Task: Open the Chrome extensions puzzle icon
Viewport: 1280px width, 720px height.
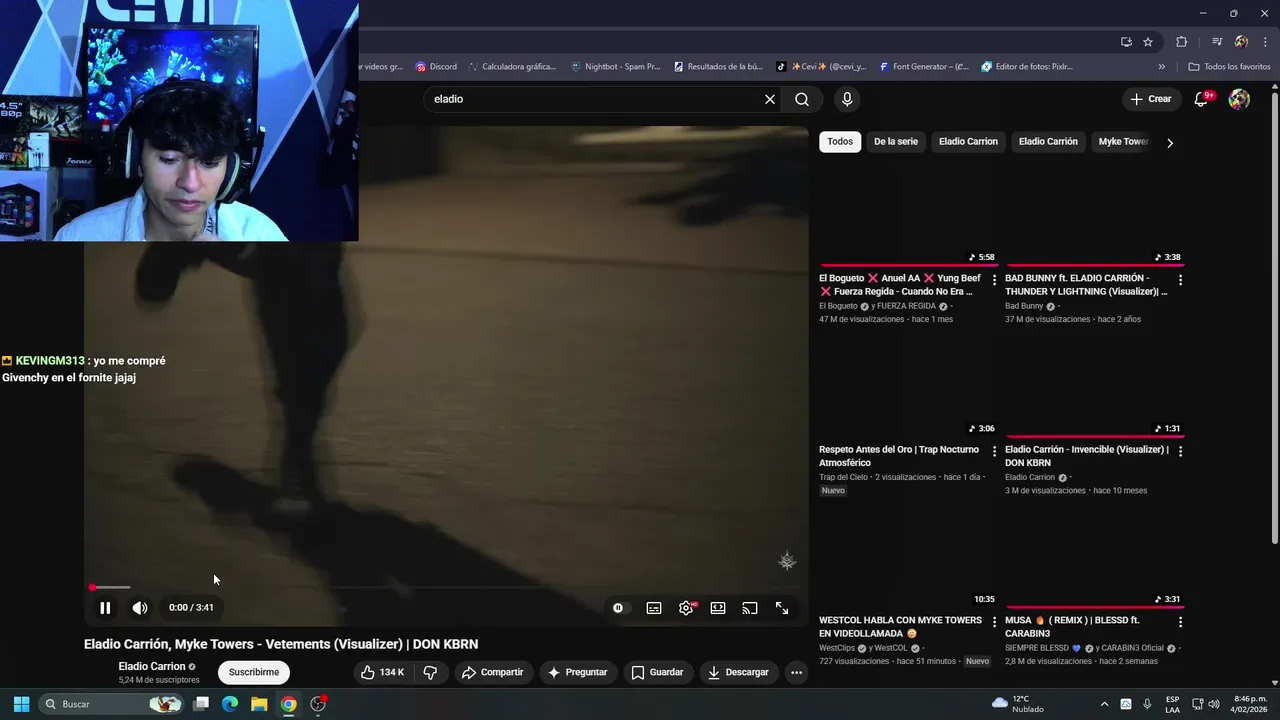Action: pos(1181,42)
